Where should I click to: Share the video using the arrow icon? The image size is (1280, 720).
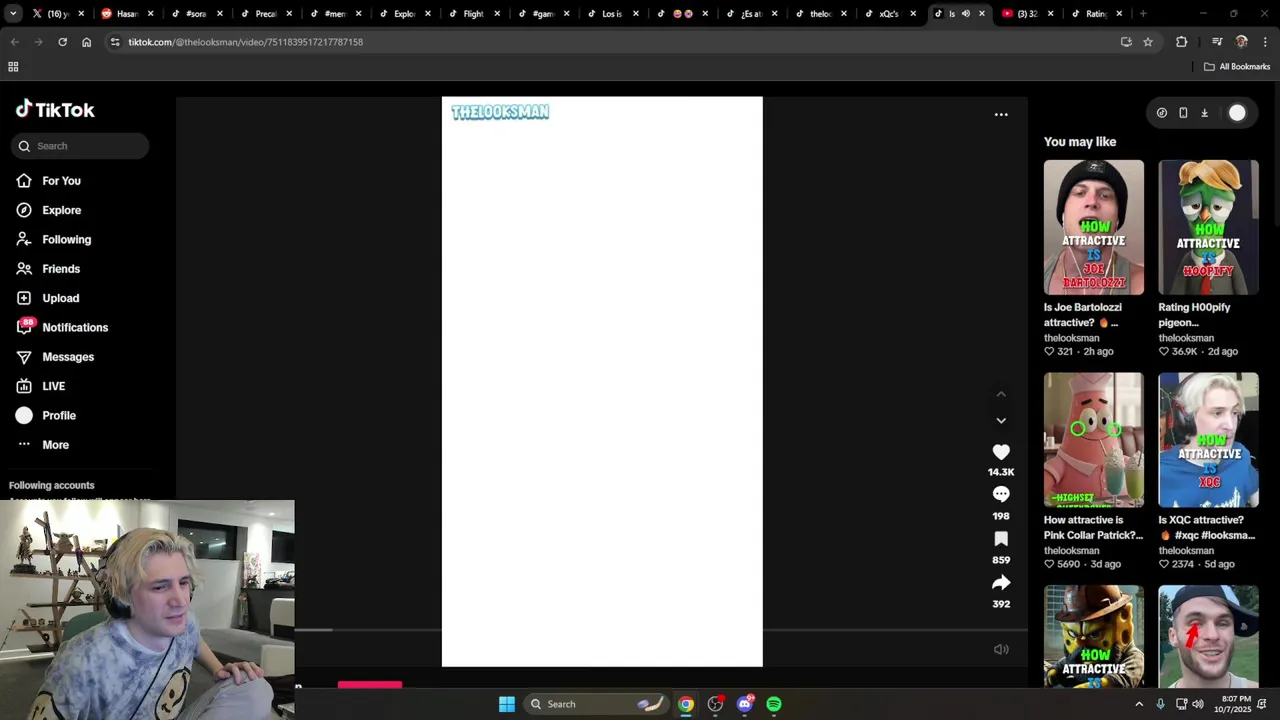pos(1001,582)
